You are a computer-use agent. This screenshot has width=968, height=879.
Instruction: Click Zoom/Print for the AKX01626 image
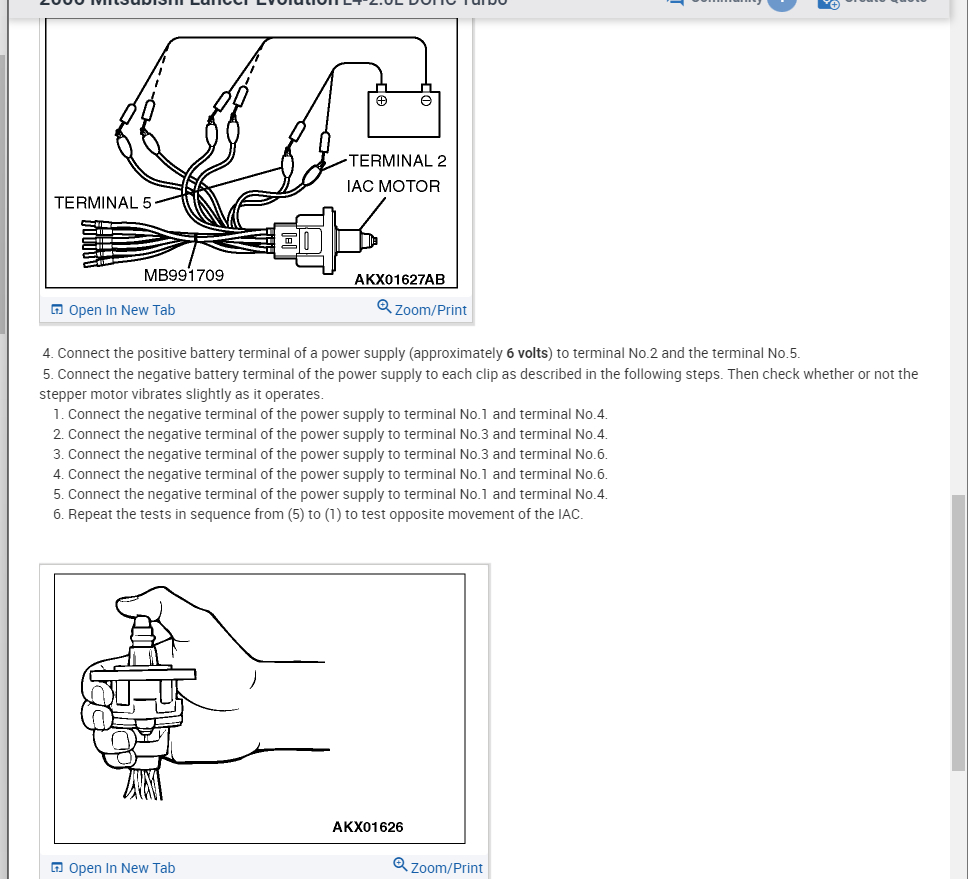point(438,867)
